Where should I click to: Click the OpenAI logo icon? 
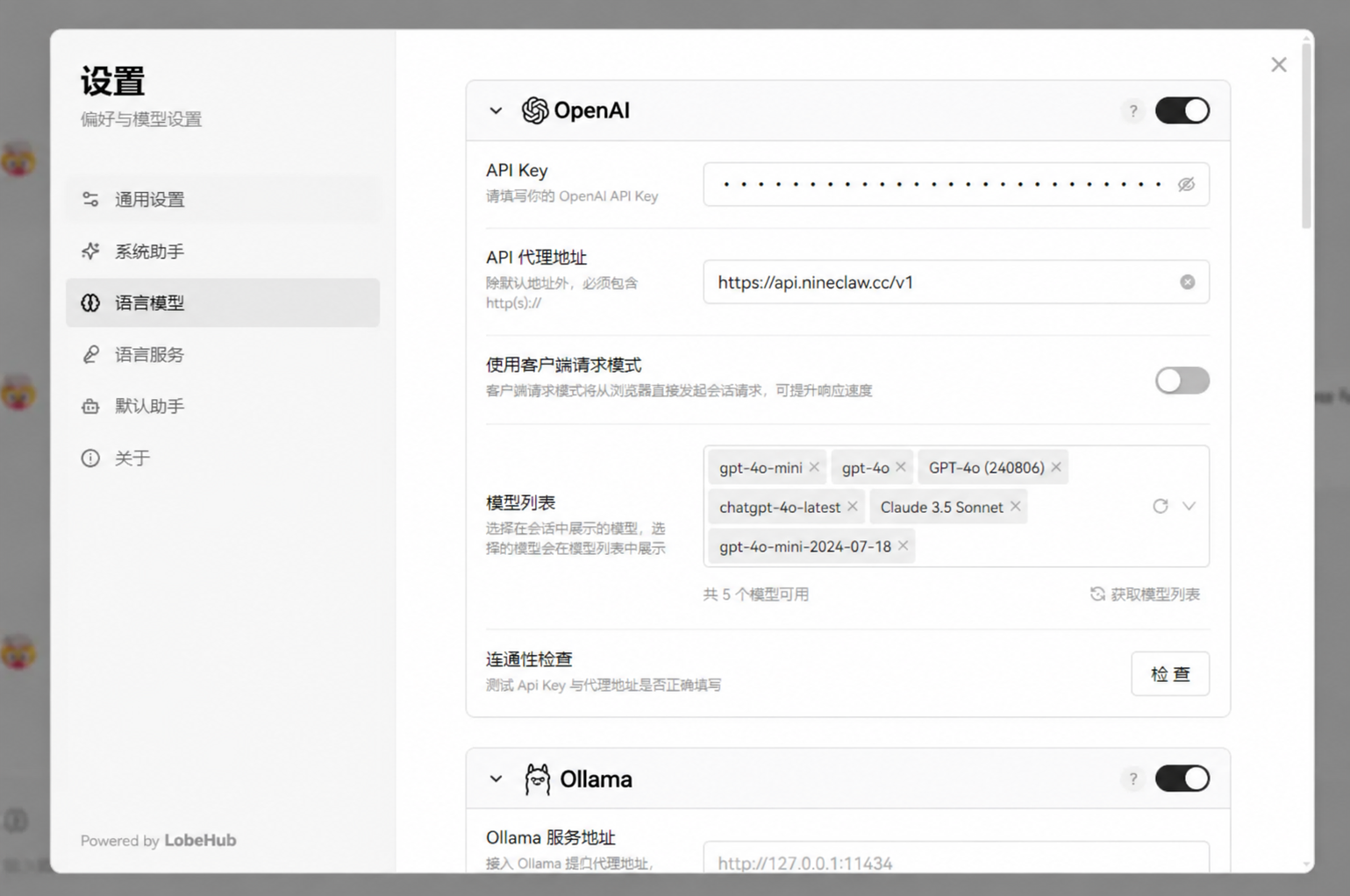coord(534,110)
